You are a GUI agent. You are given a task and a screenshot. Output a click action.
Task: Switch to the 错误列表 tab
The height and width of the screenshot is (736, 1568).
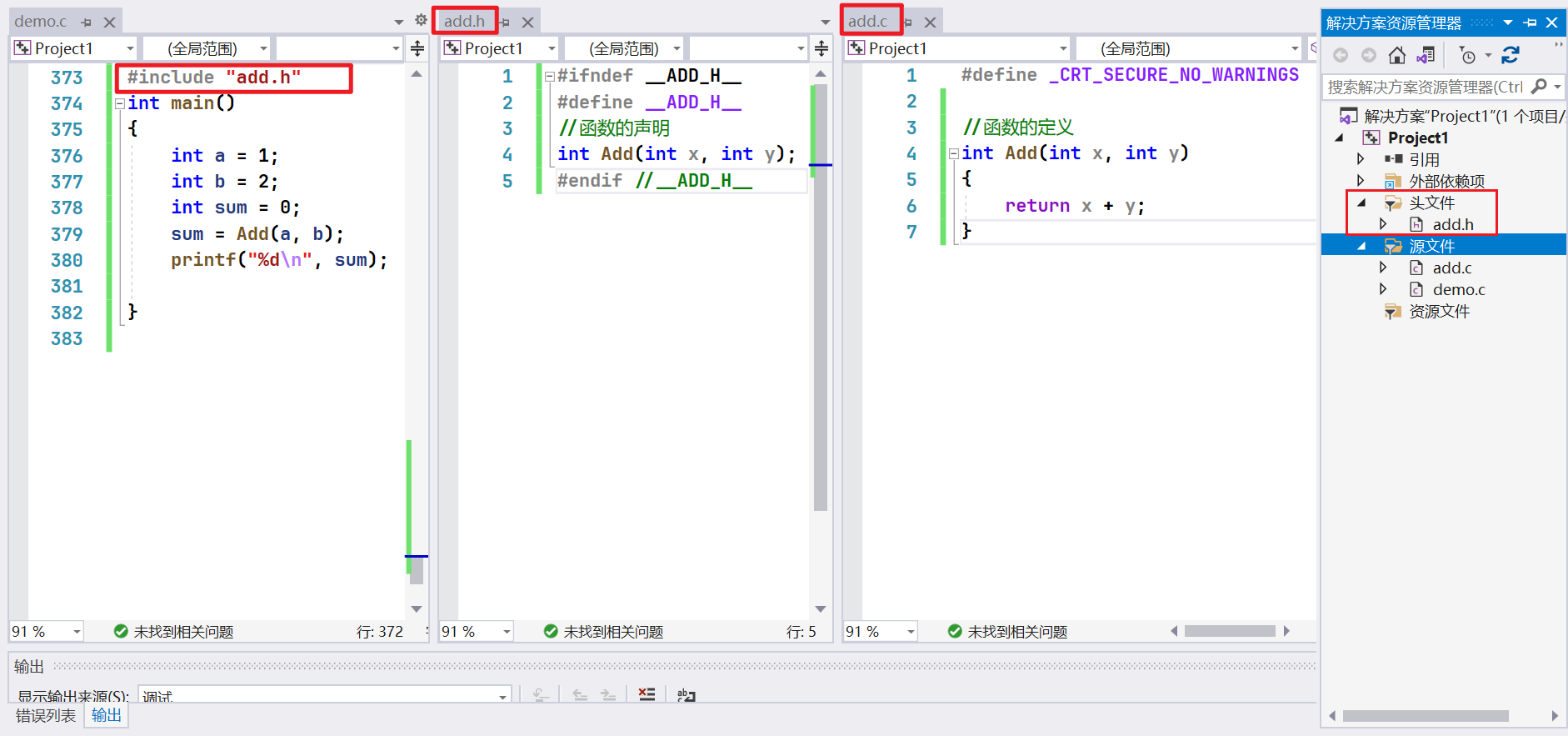46,716
